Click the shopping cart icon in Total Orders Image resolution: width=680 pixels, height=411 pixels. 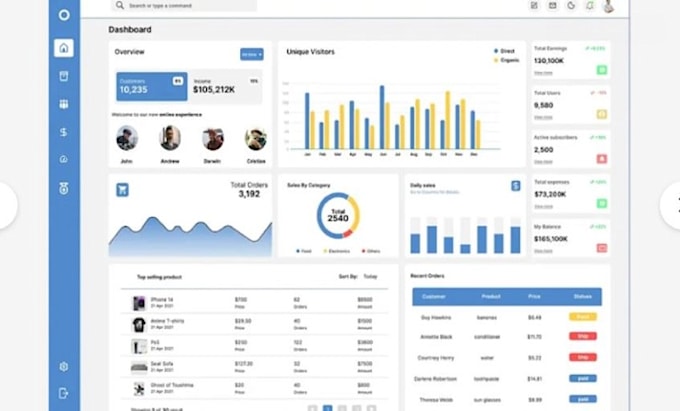(x=122, y=189)
